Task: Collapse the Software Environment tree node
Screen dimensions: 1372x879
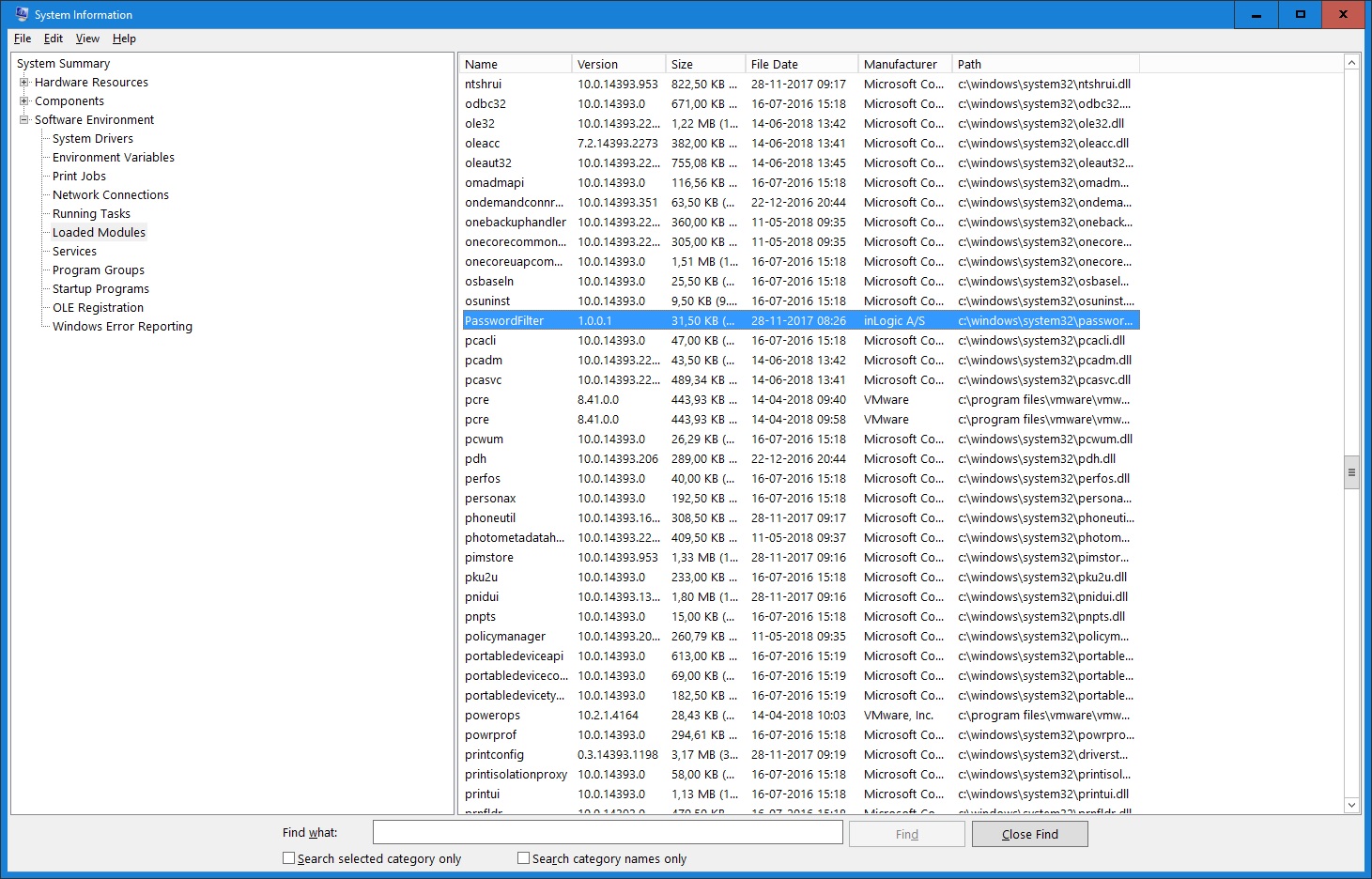Action: pyautogui.click(x=24, y=120)
